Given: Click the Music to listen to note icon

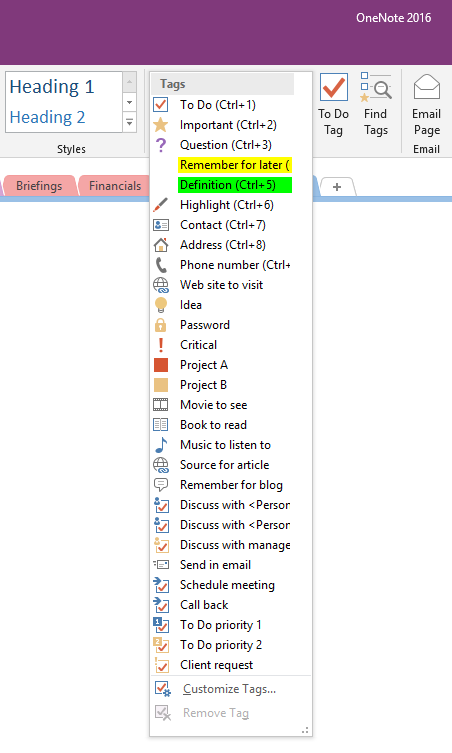Looking at the screenshot, I should tap(160, 445).
